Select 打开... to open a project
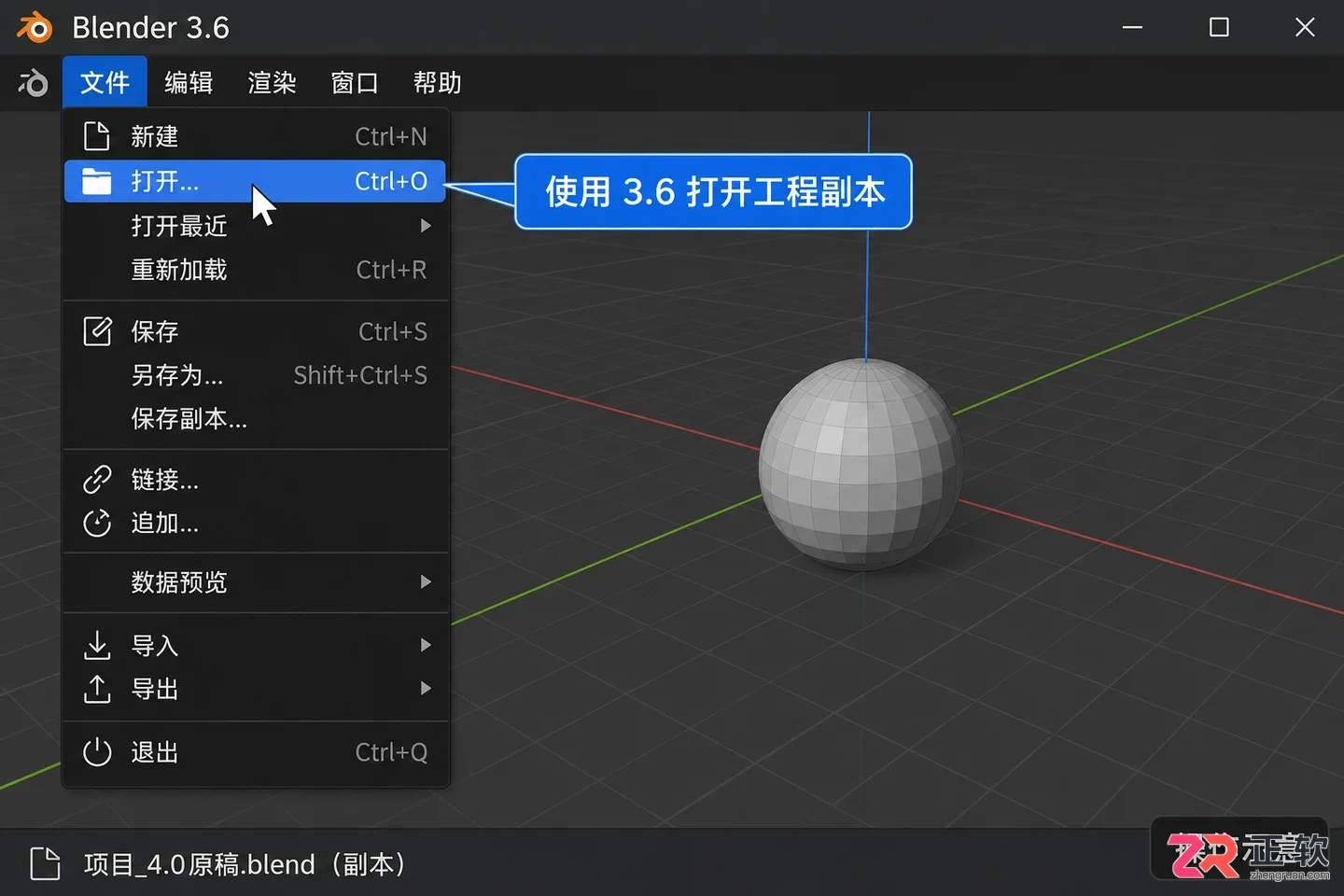The width and height of the screenshot is (1344, 896). [x=255, y=181]
